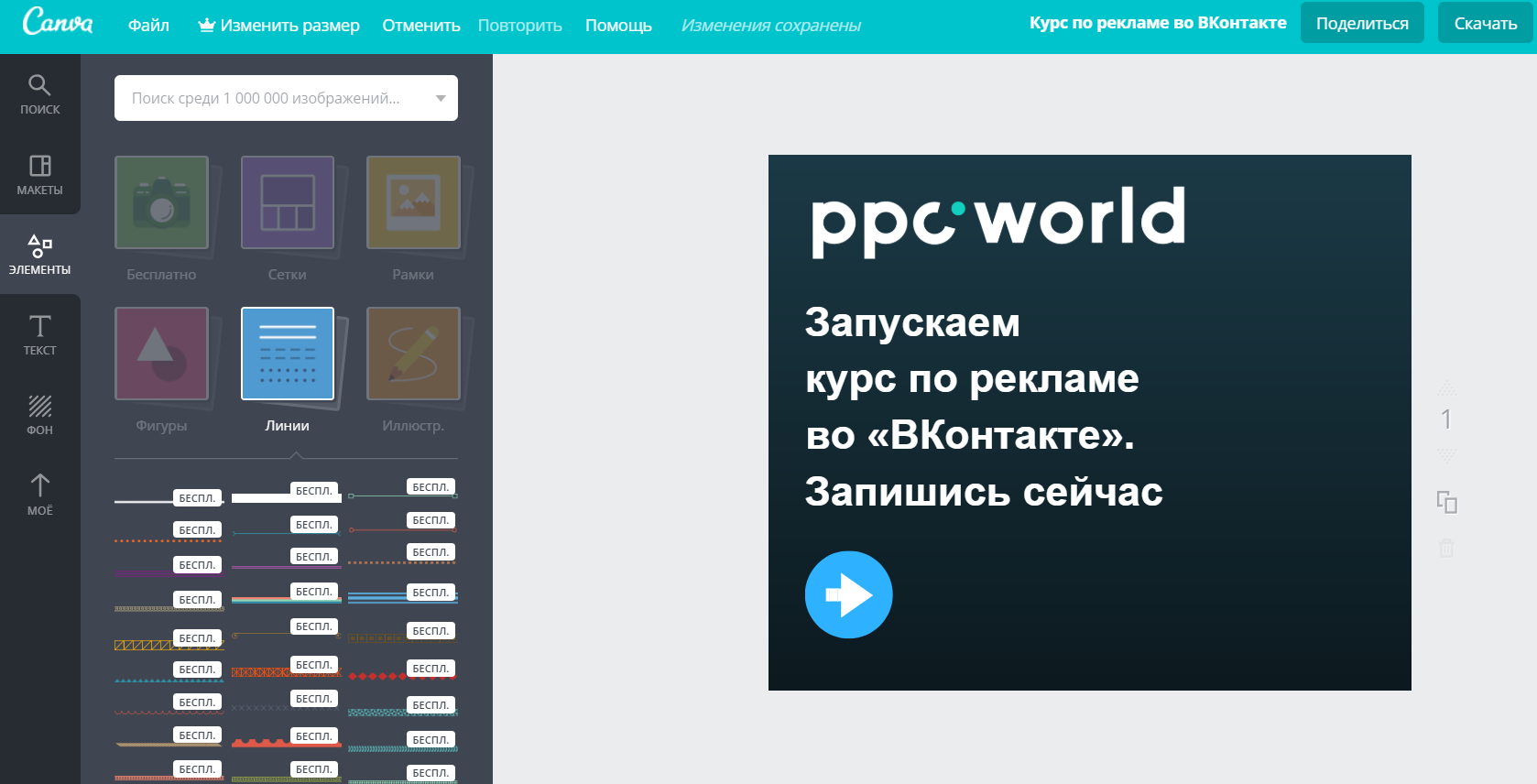Click the Поделиться share button
1537x784 pixels.
[1361, 23]
